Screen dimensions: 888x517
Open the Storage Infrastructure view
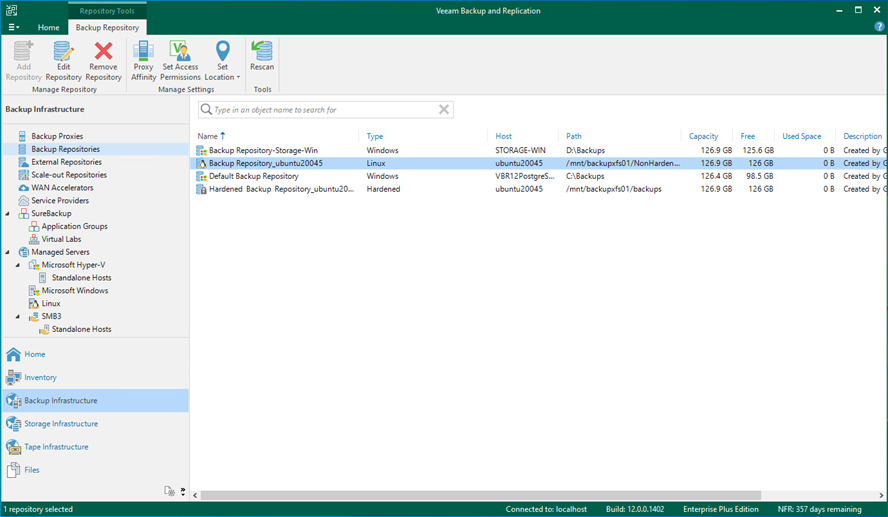61,424
